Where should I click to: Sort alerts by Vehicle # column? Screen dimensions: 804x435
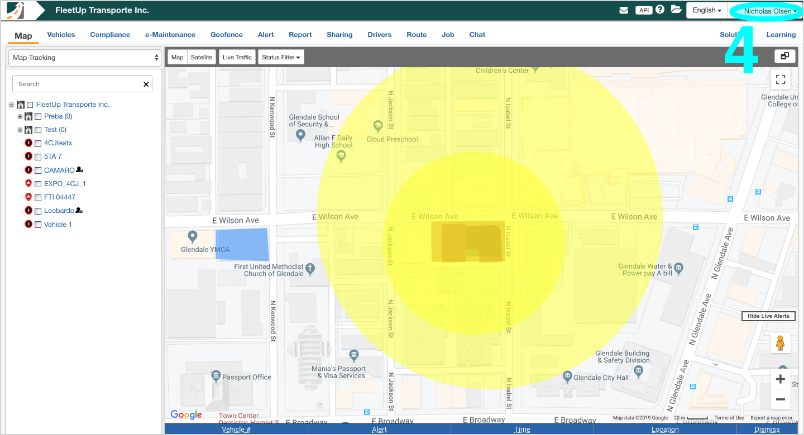236,429
